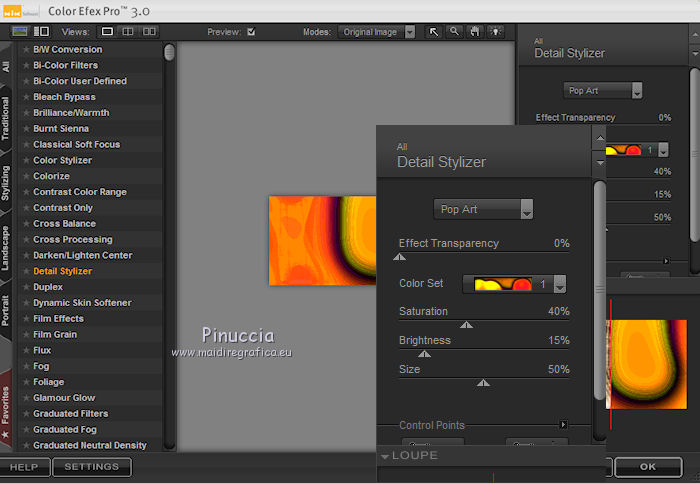This screenshot has height=484, width=700.
Task: Select the Classical Soft Focus filter
Action: tap(76, 145)
